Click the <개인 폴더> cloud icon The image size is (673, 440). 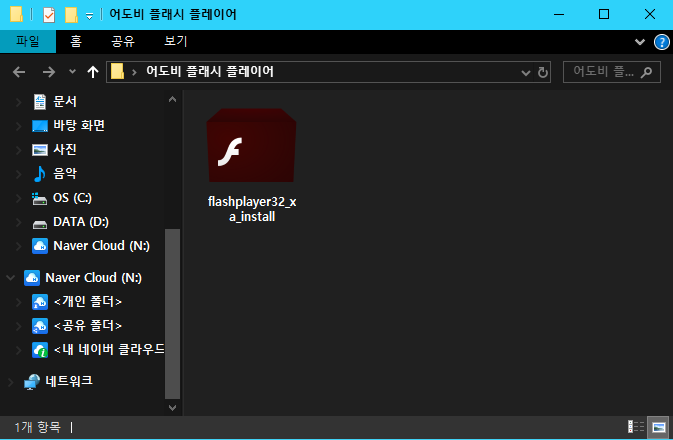(40, 302)
